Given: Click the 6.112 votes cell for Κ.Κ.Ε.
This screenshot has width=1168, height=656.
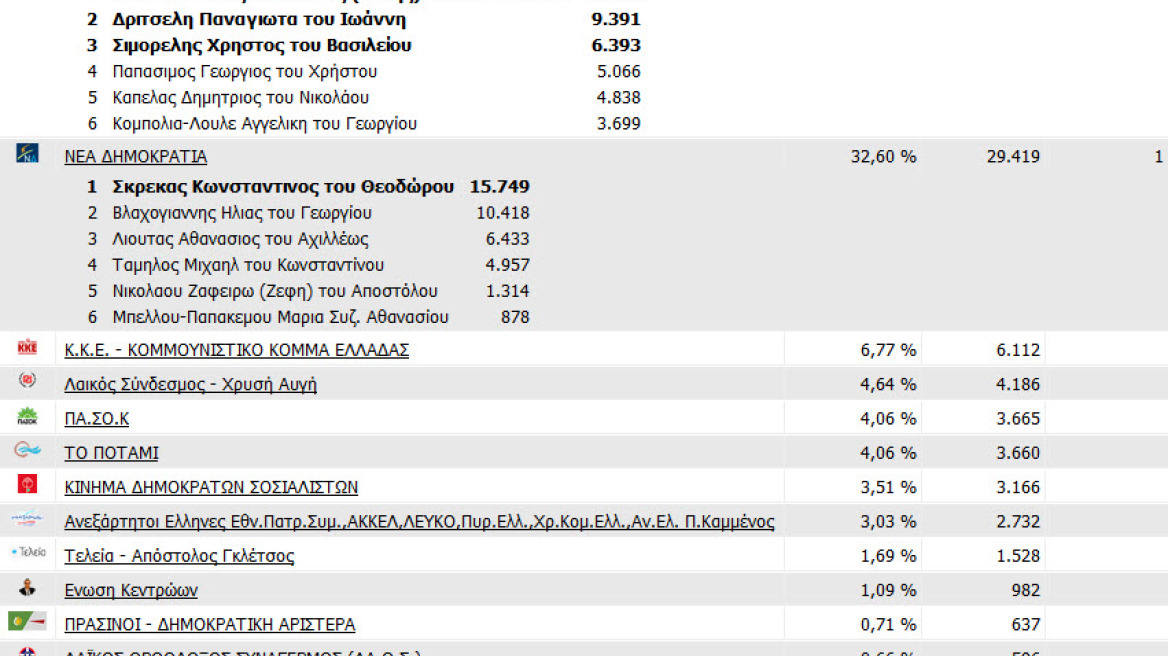Looking at the screenshot, I should click(x=1018, y=350).
